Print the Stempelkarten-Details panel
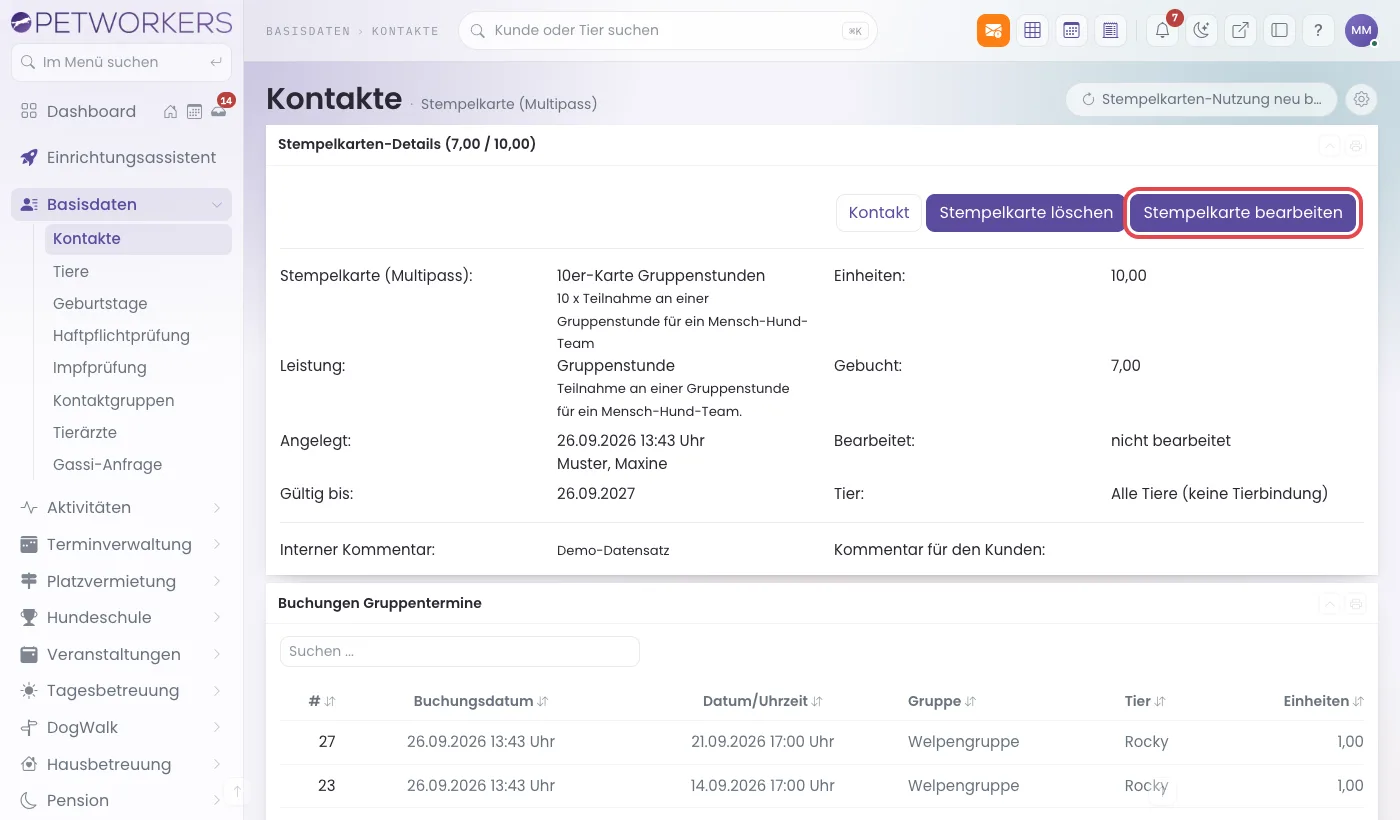The width and height of the screenshot is (1400, 820). (x=1356, y=145)
